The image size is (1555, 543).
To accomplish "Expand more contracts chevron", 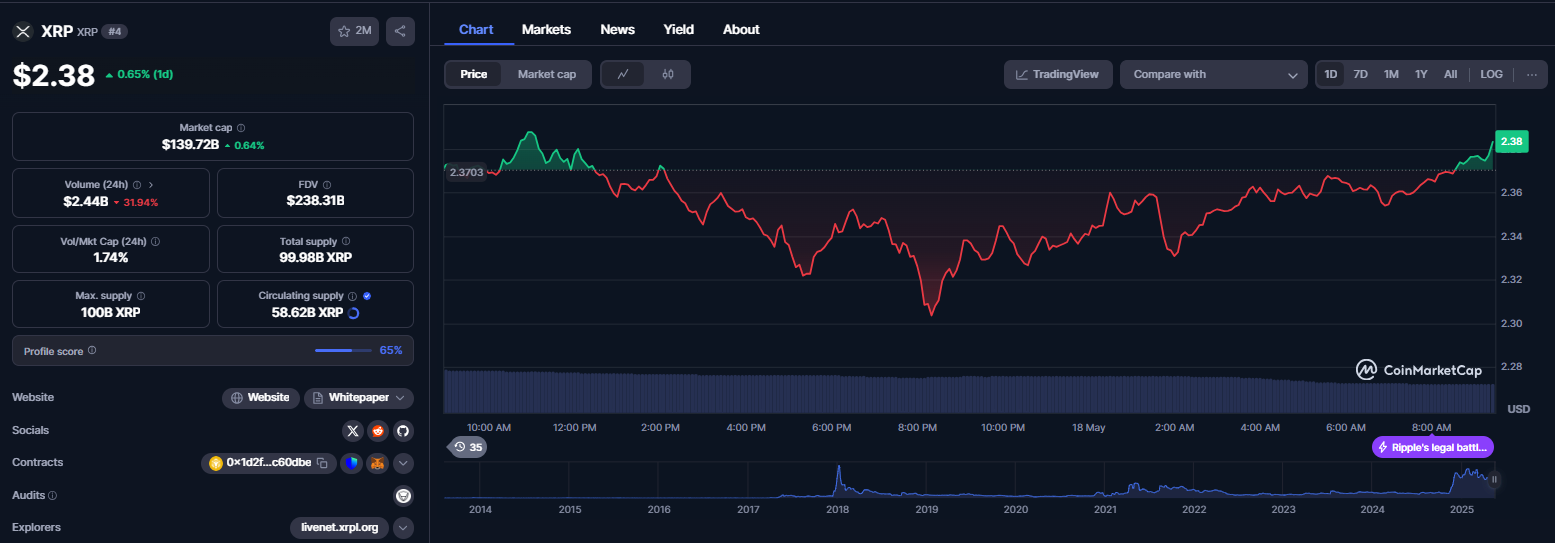I will 403,463.
